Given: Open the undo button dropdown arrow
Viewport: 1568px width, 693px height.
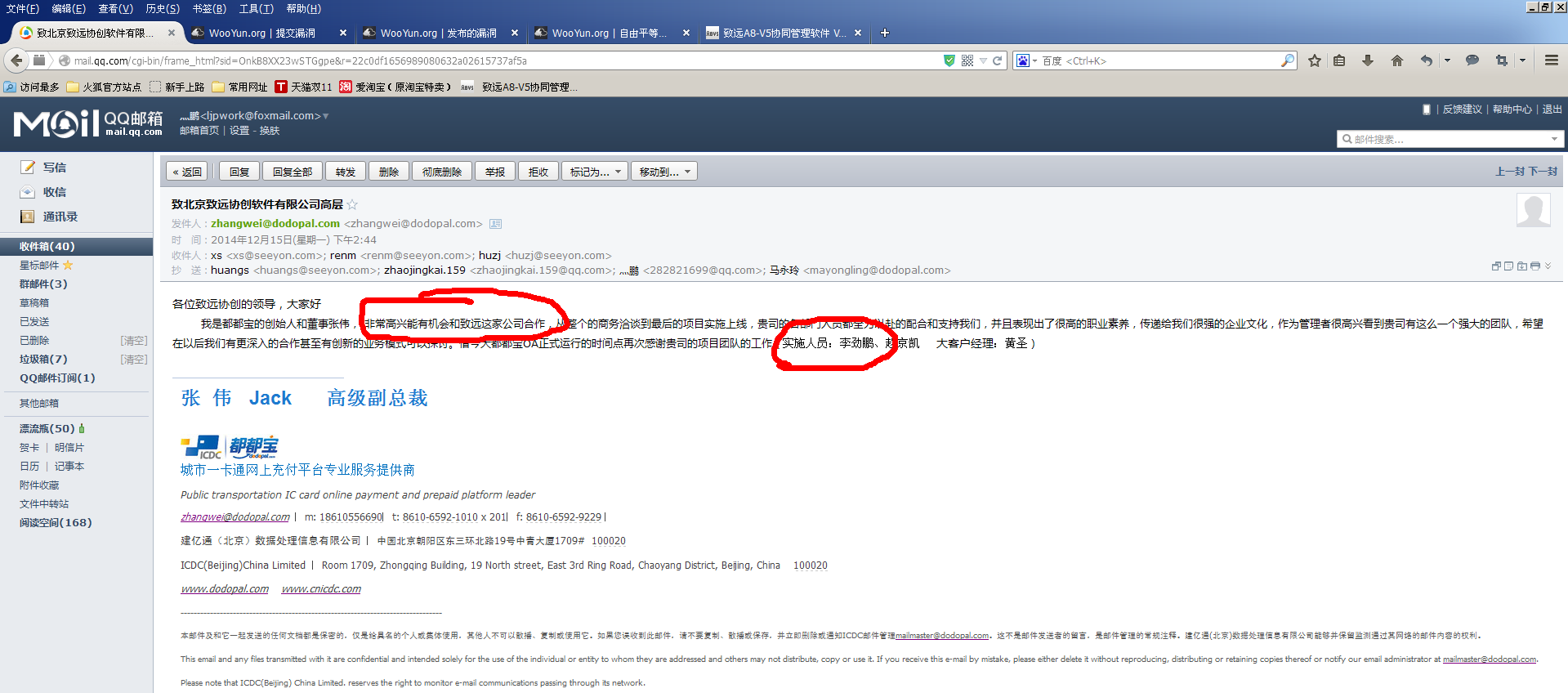Looking at the screenshot, I should point(1447,60).
